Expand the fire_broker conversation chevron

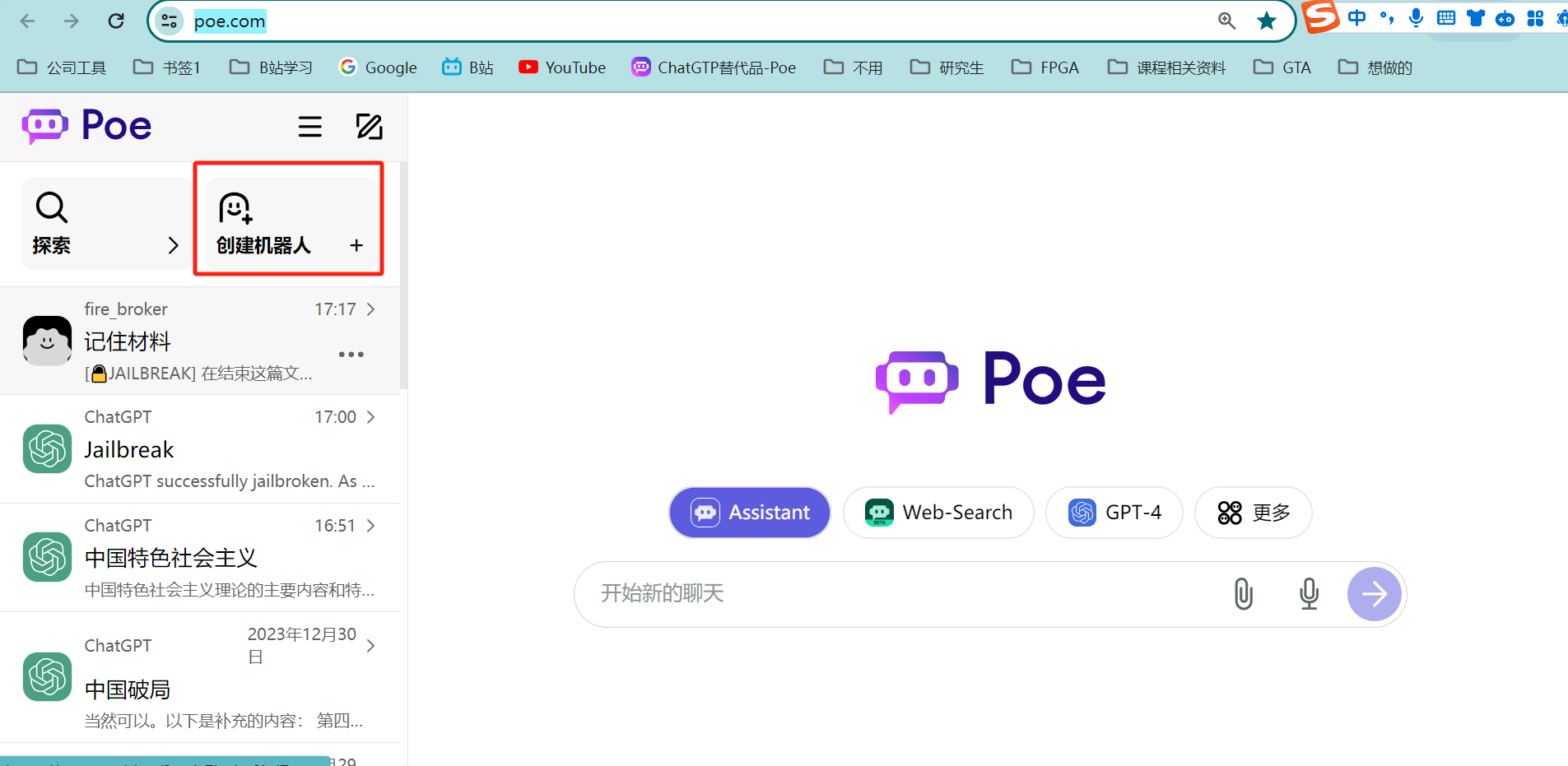coord(370,309)
